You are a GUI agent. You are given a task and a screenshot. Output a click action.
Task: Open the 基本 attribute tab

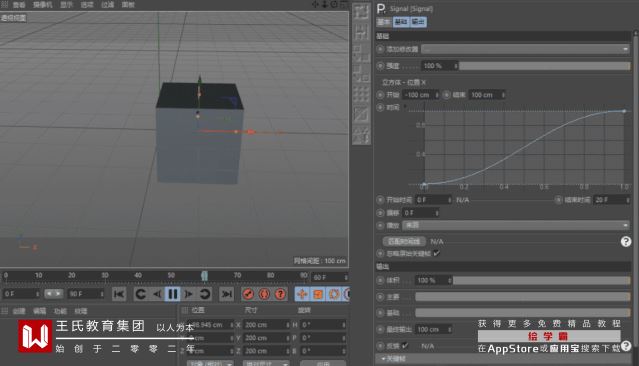[x=383, y=22]
